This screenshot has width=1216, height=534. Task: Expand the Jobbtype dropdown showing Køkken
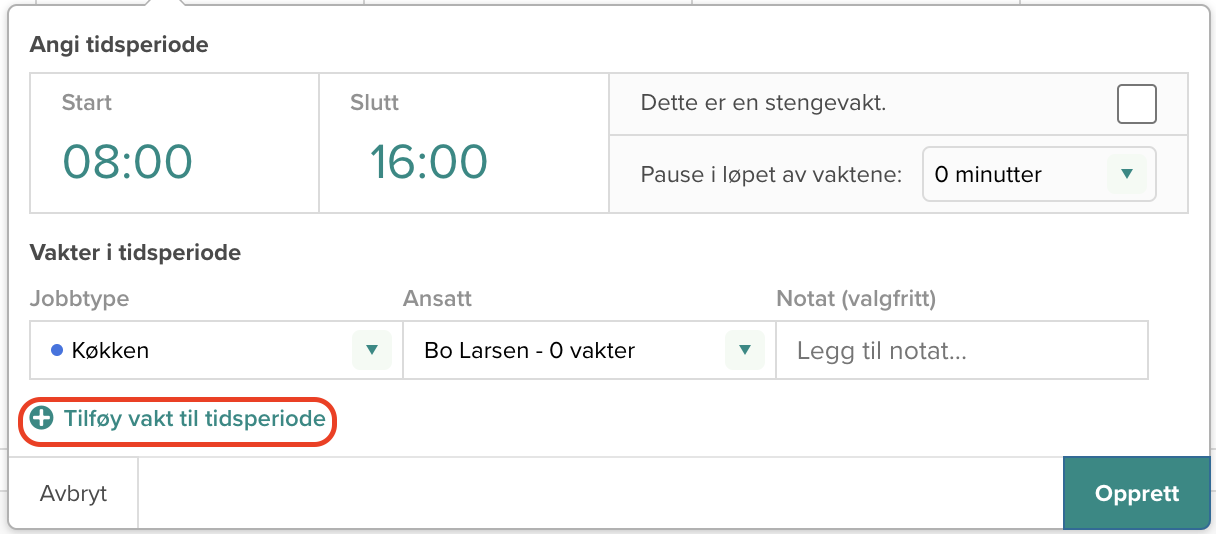tap(216, 350)
